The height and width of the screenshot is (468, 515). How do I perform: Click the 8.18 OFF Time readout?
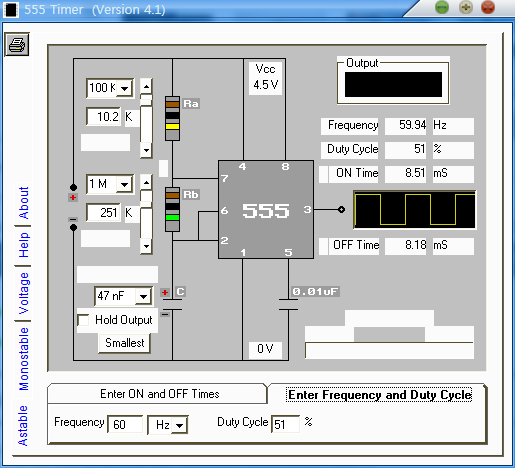point(406,246)
